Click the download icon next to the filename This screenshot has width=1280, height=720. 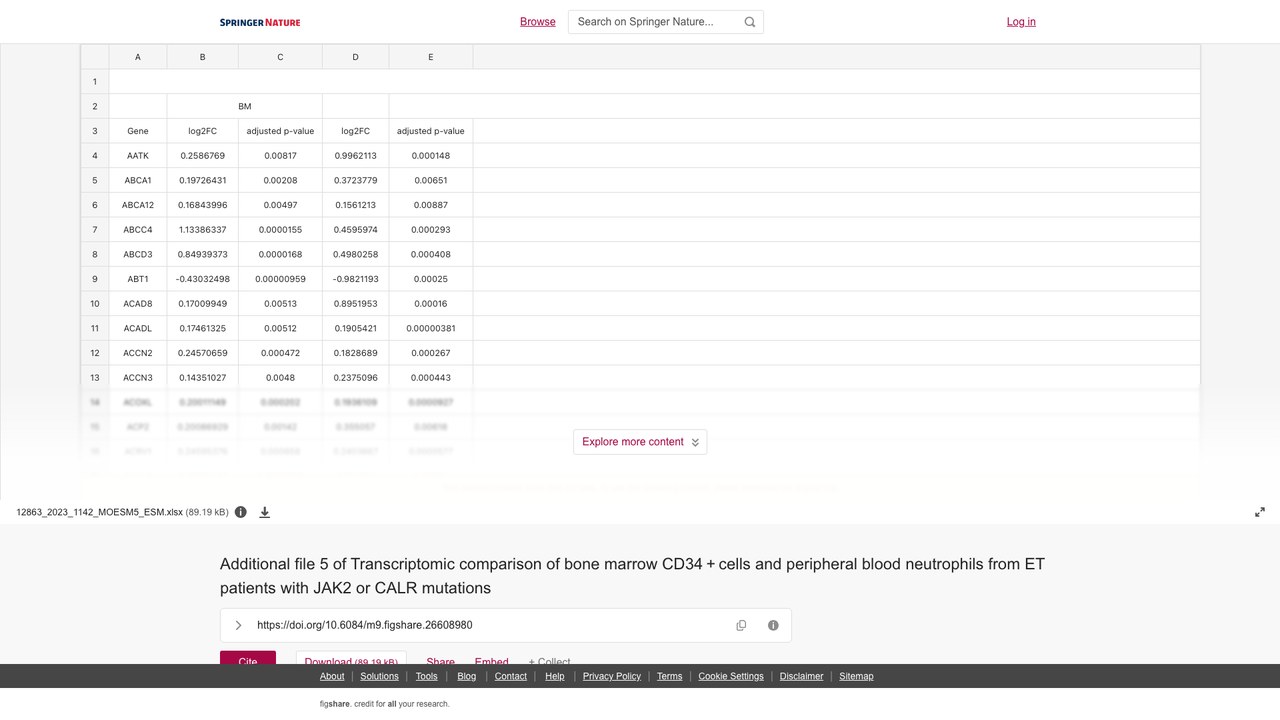(x=265, y=512)
